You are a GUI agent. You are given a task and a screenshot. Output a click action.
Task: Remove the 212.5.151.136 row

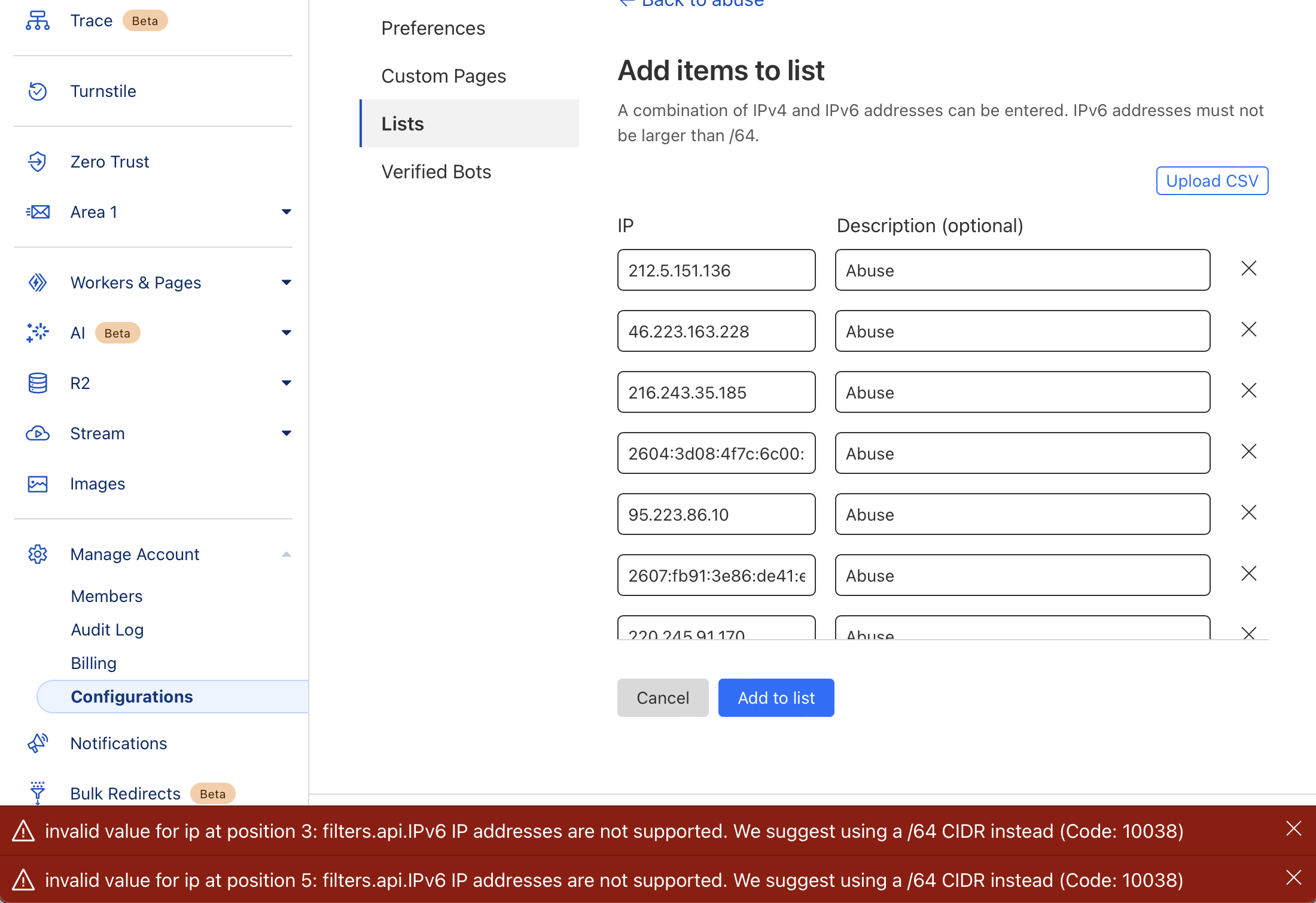1248,269
